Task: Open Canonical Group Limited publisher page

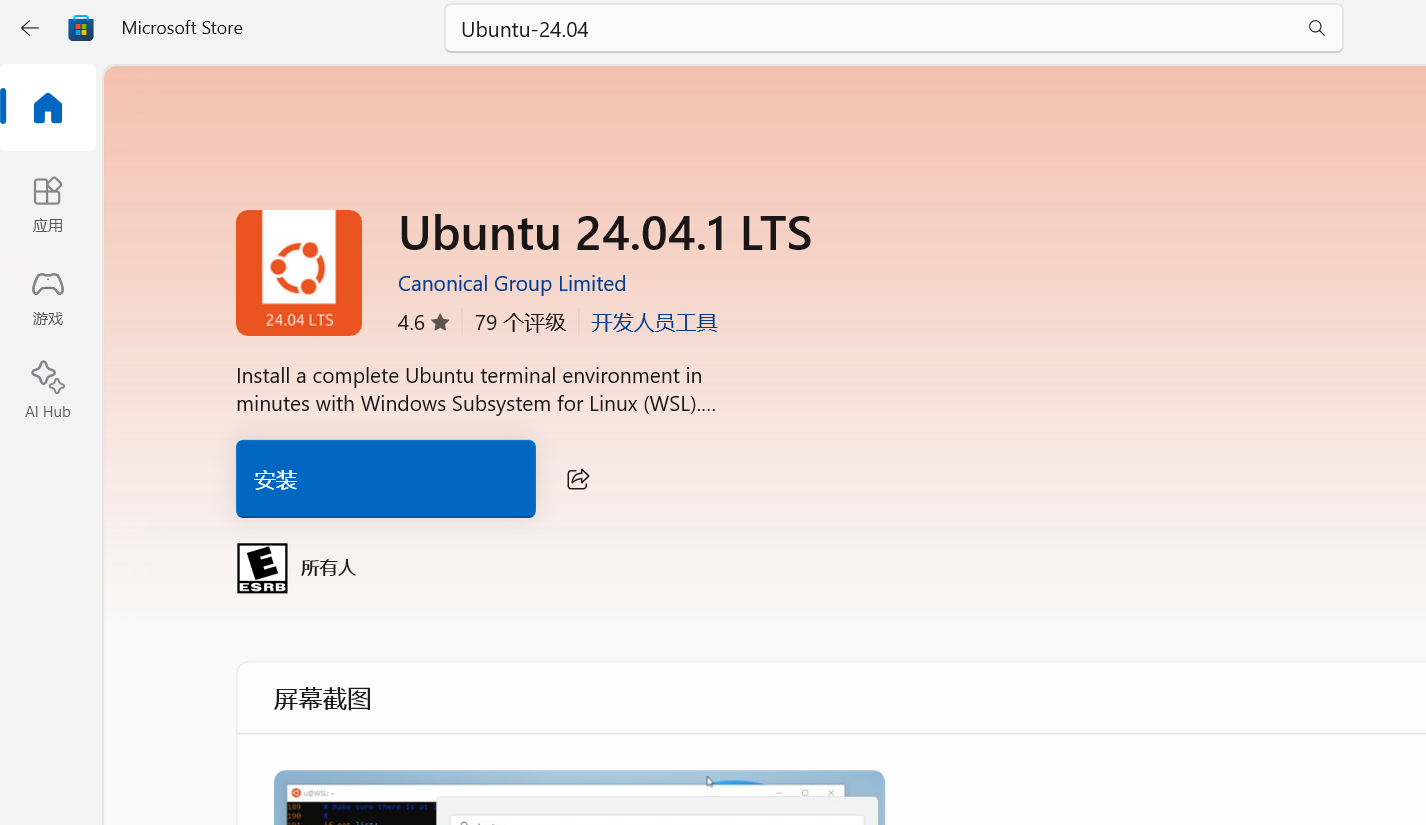Action: pos(512,283)
